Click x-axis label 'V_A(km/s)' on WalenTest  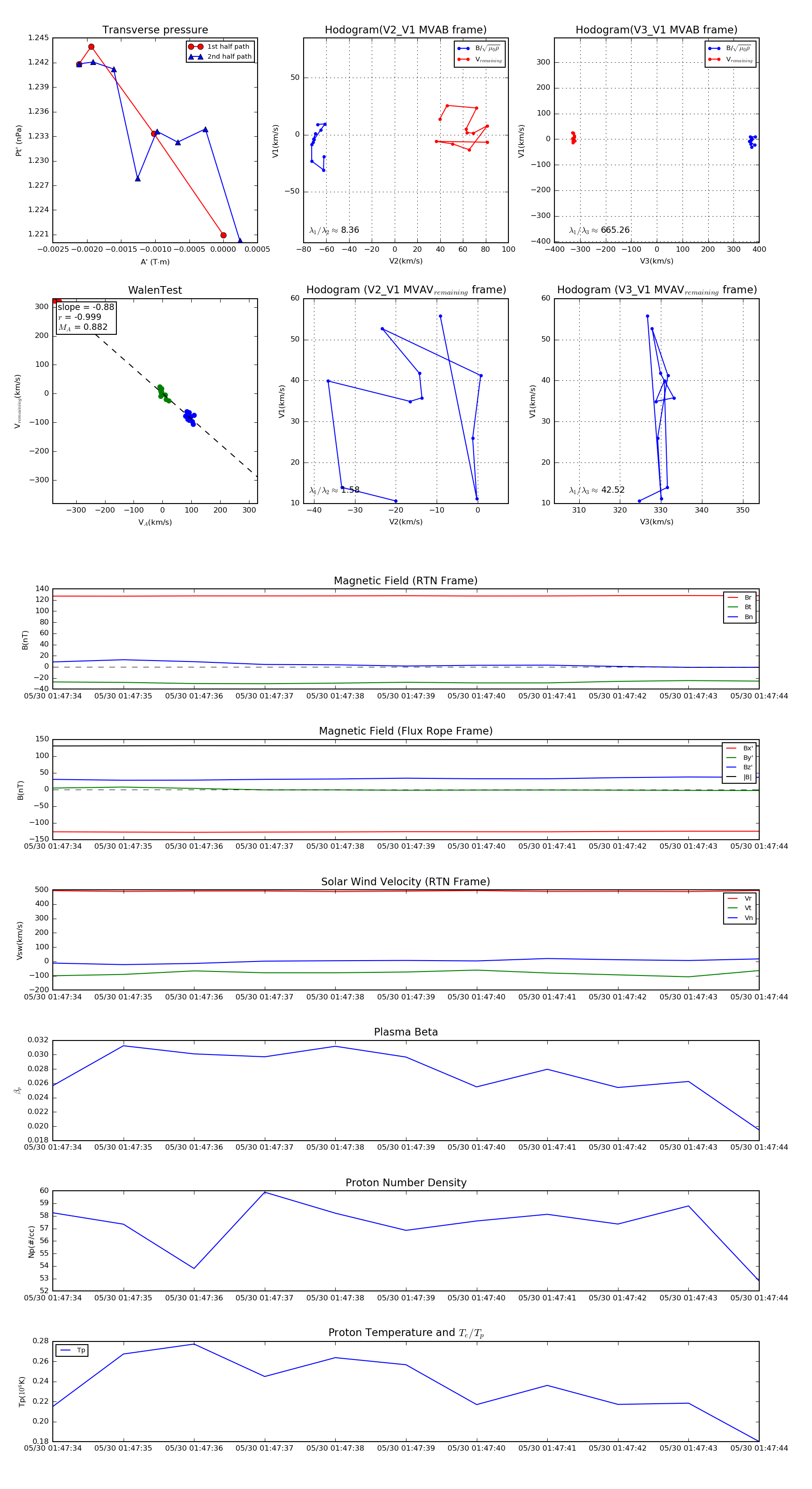click(x=155, y=522)
